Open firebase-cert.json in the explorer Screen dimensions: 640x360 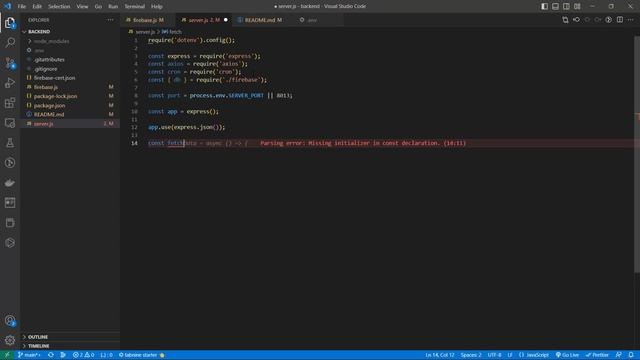(70, 78)
